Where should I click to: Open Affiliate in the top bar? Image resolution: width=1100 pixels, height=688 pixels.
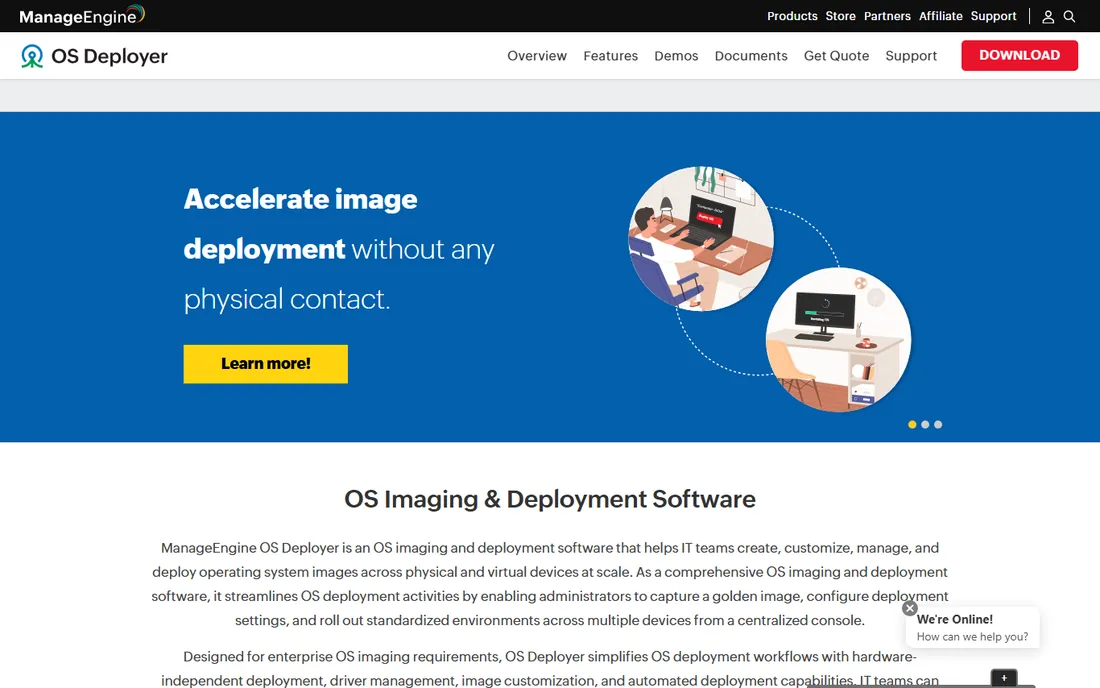tap(941, 16)
